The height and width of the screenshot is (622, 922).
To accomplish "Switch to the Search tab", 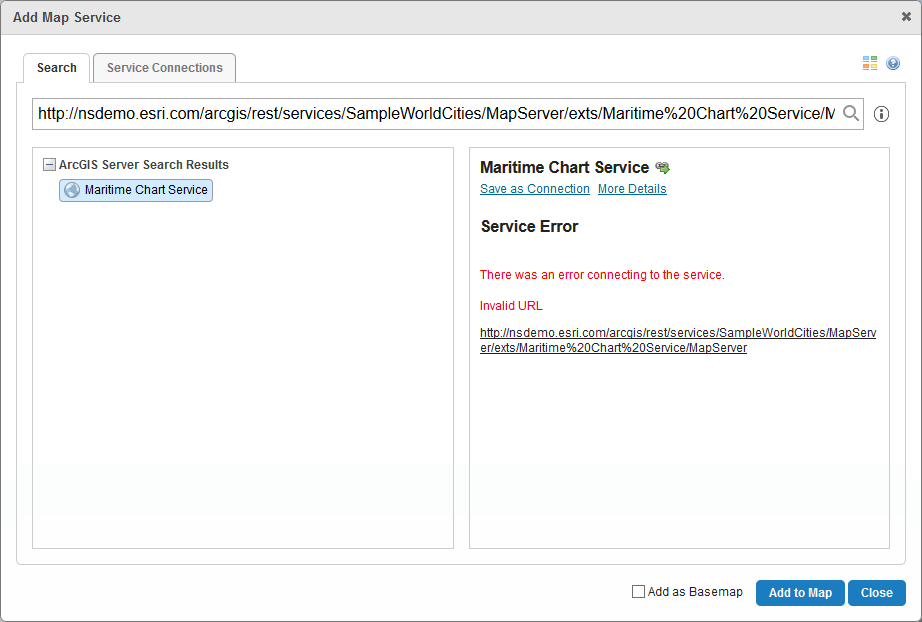I will [56, 68].
